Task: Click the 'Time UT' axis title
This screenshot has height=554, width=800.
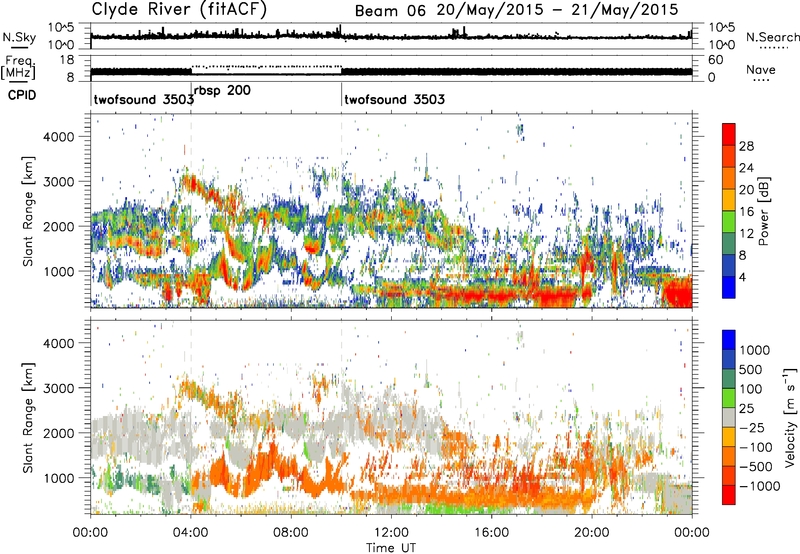Action: click(391, 548)
